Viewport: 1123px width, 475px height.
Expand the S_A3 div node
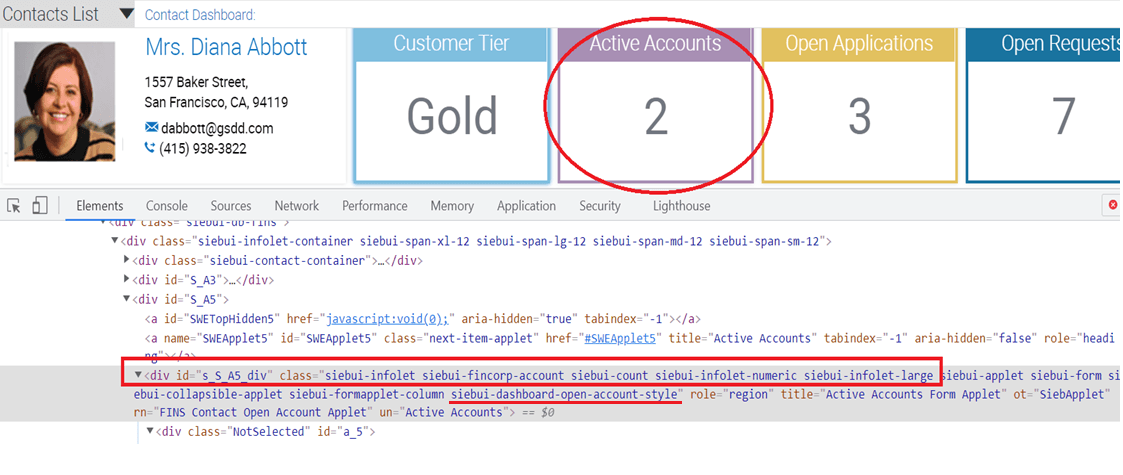[x=127, y=279]
